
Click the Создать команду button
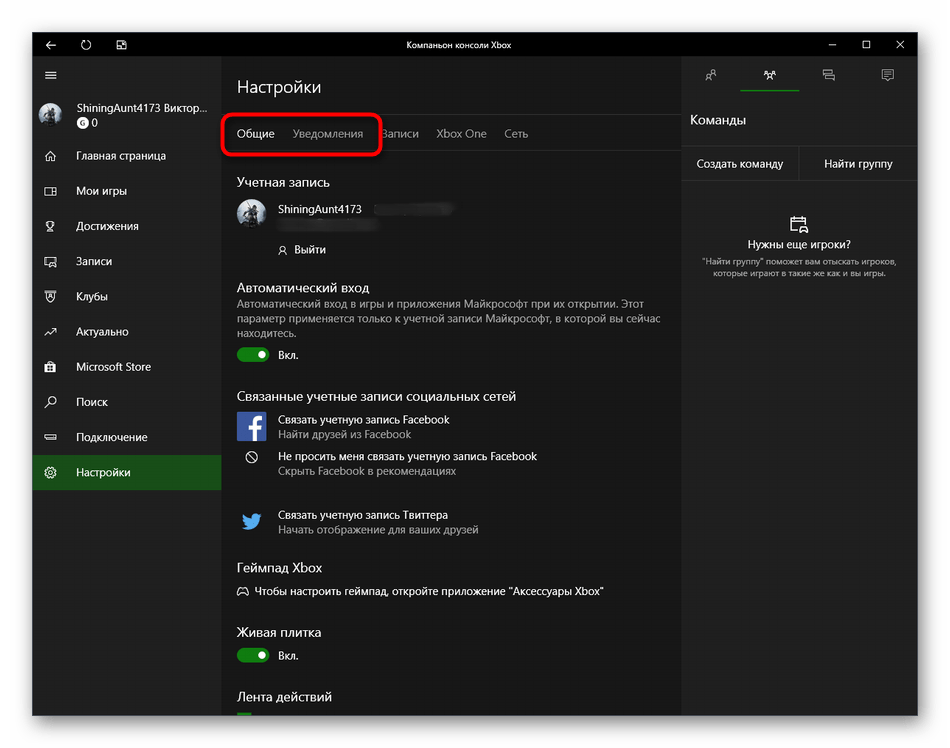pyautogui.click(x=740, y=164)
